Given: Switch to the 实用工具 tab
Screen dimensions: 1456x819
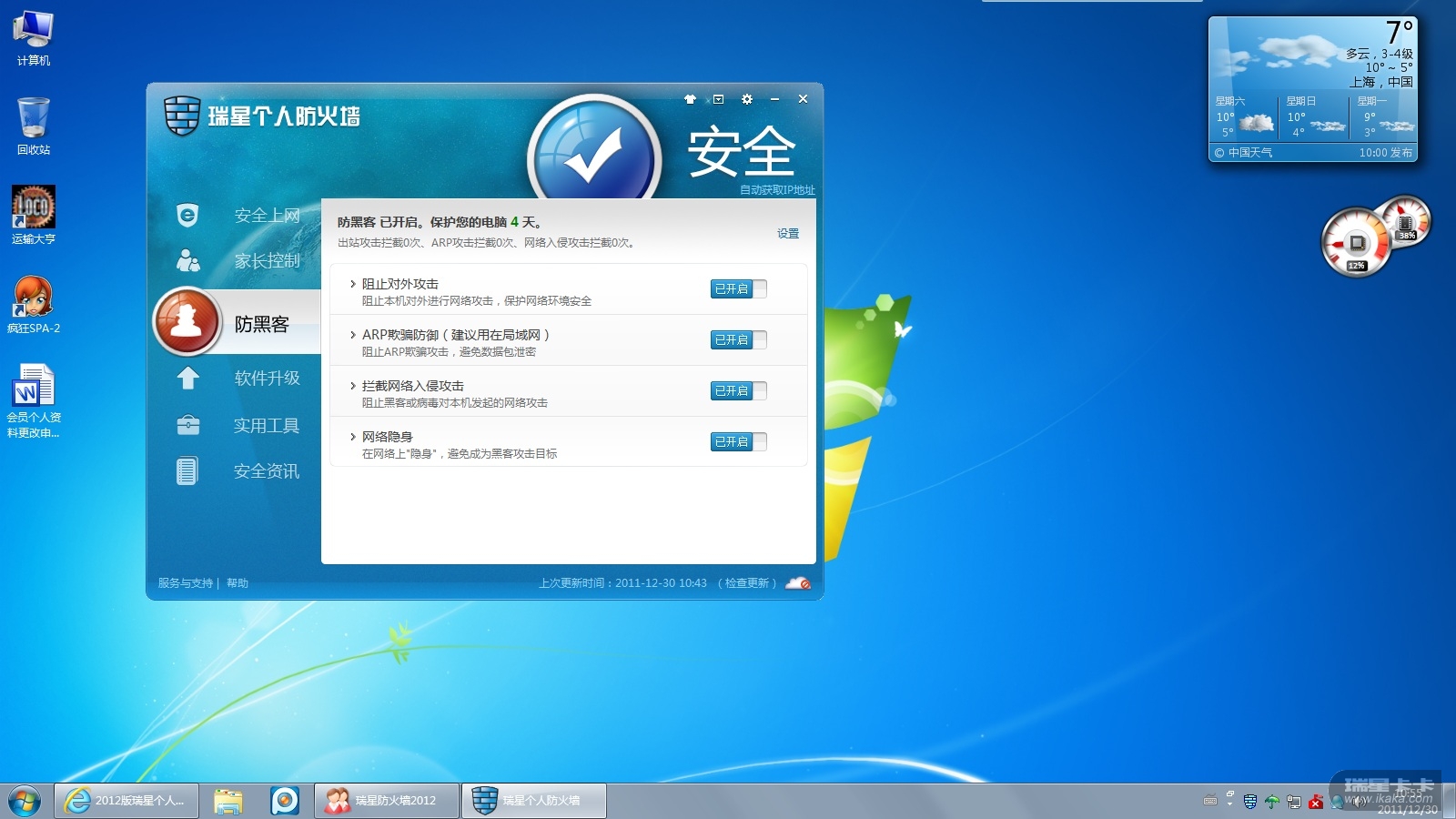Looking at the screenshot, I should pyautogui.click(x=267, y=425).
